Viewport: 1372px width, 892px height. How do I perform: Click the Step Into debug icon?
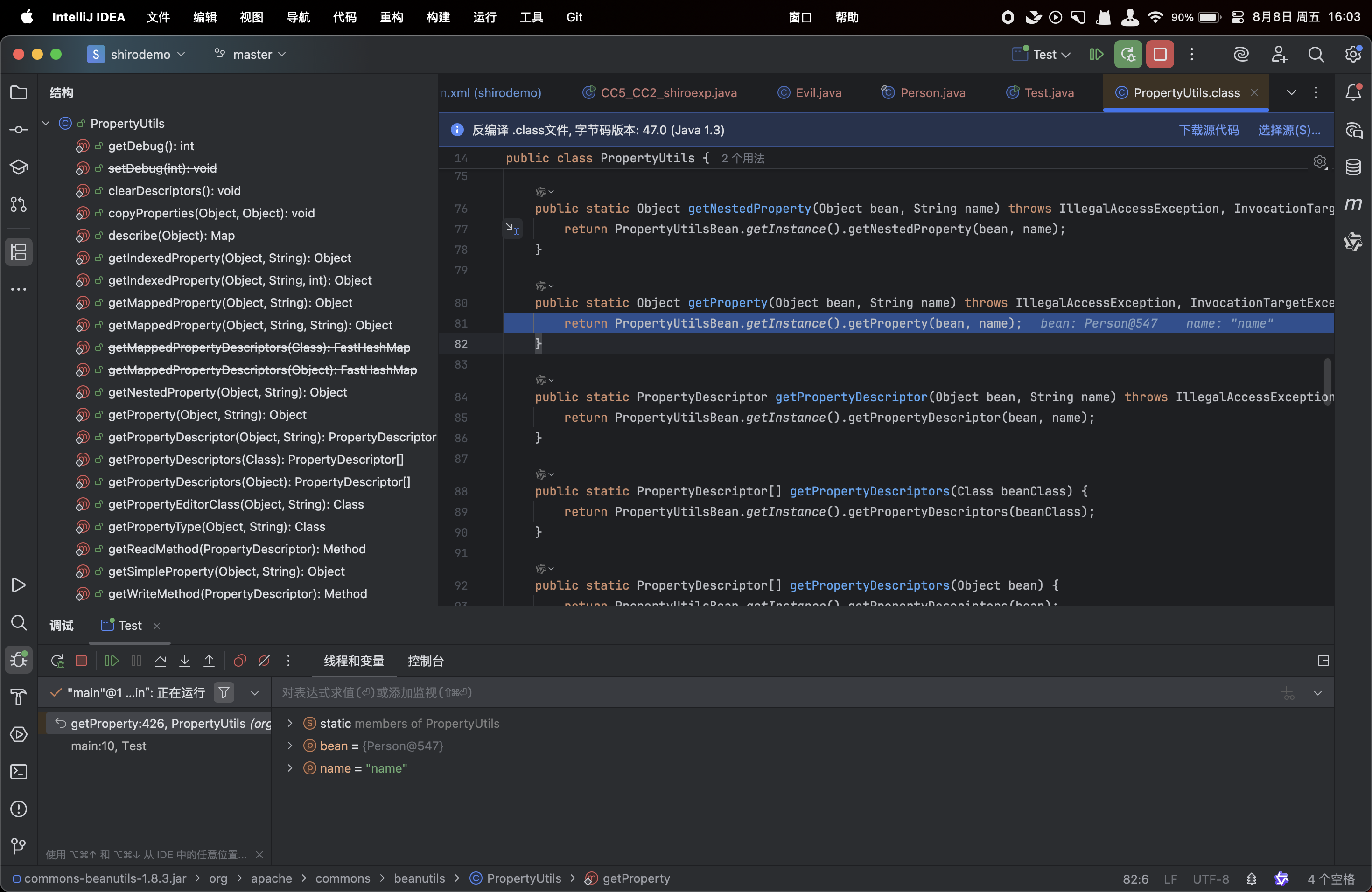(x=184, y=660)
